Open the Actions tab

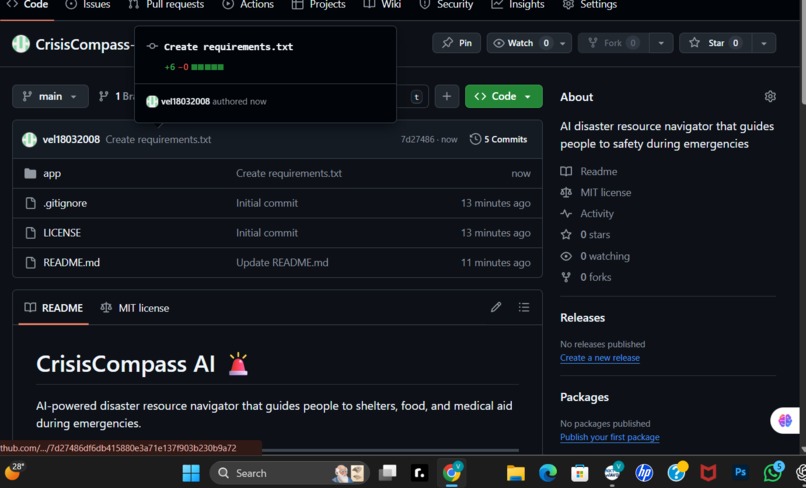(x=248, y=5)
